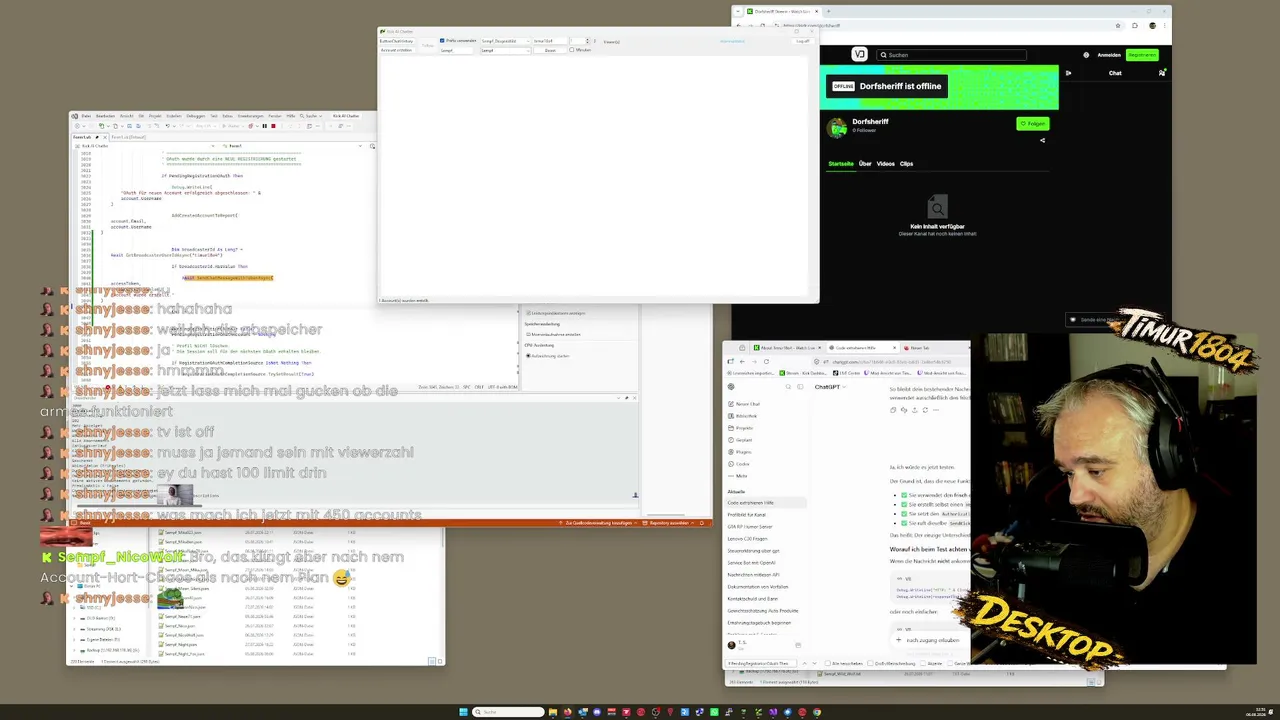This screenshot has height=720, width=1280.
Task: Click the chat users icon beside Chat header
Action: click(x=1162, y=73)
